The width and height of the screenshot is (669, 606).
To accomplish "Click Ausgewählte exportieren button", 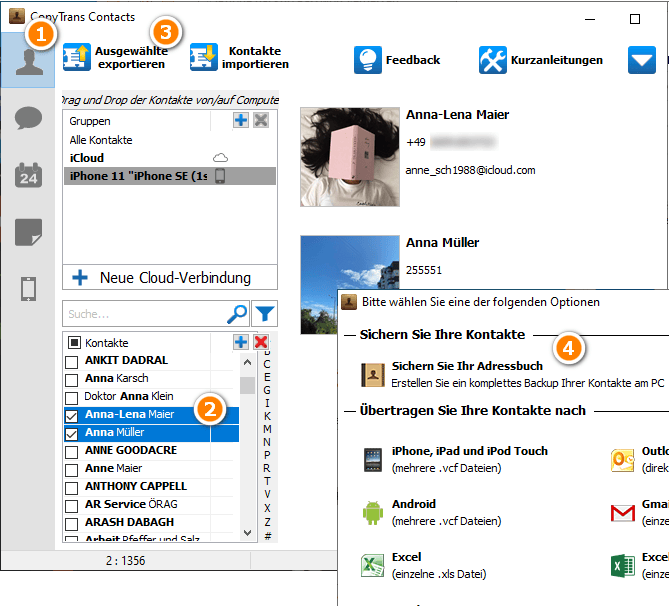I will [x=115, y=57].
